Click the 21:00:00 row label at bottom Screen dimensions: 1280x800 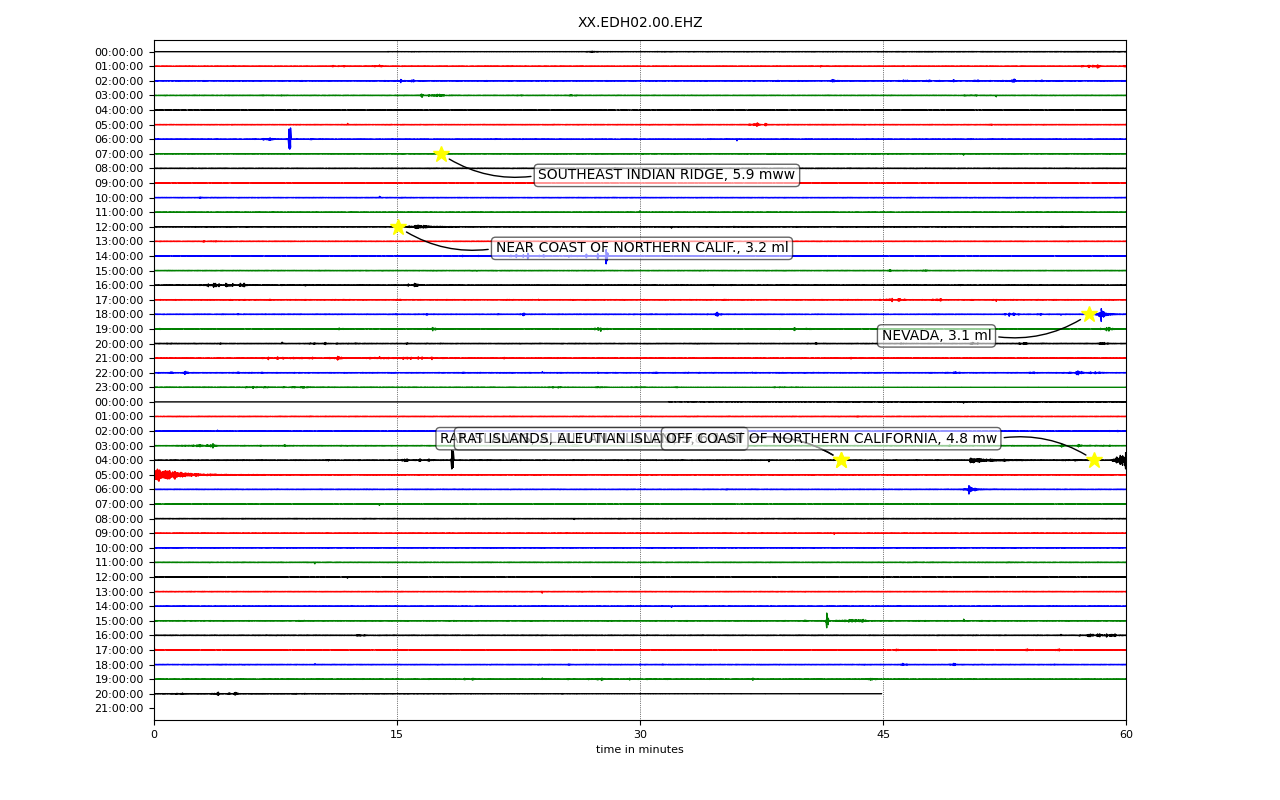click(x=119, y=708)
